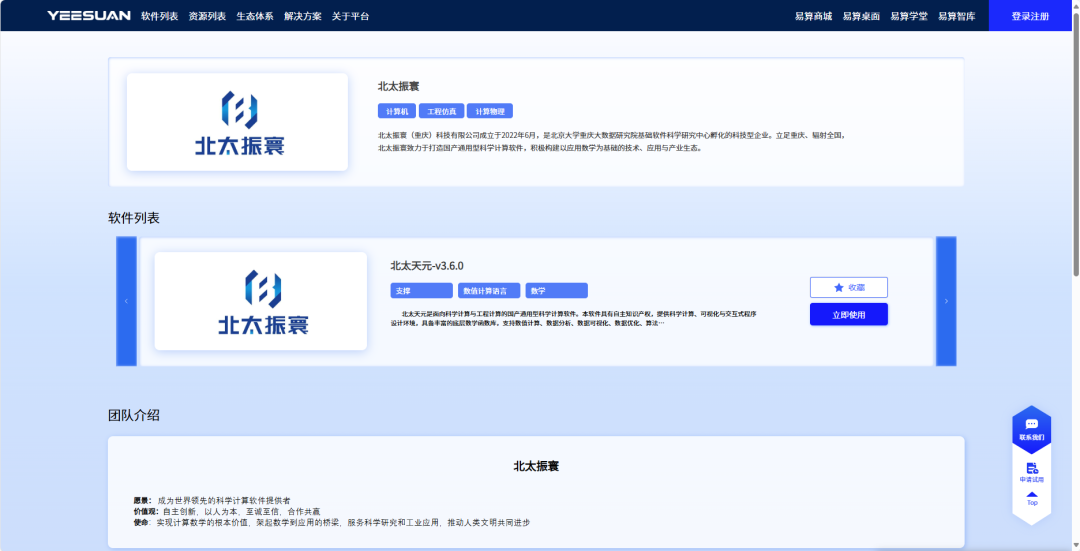Open the 生态体系 nav item
This screenshot has height=551, width=1080.
254,16
